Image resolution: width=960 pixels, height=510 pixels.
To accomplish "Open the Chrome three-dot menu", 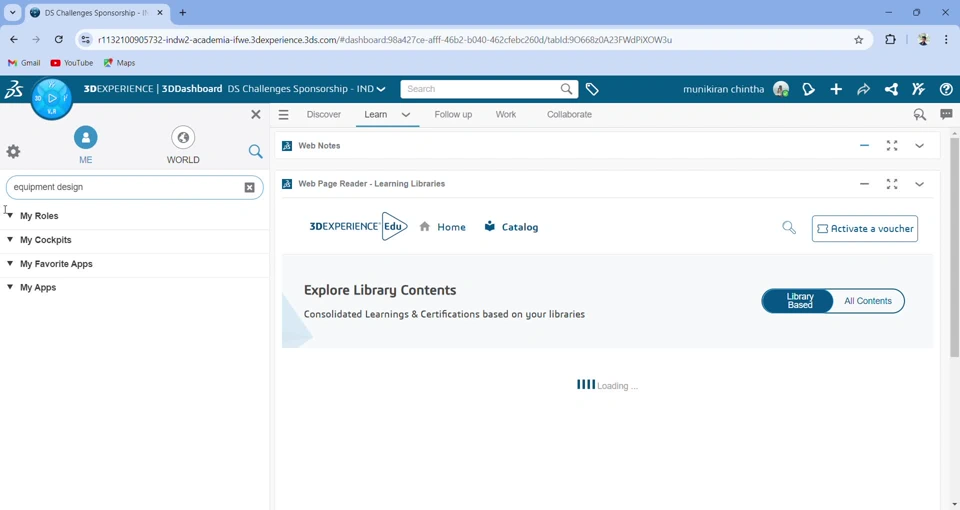I will click(946, 39).
